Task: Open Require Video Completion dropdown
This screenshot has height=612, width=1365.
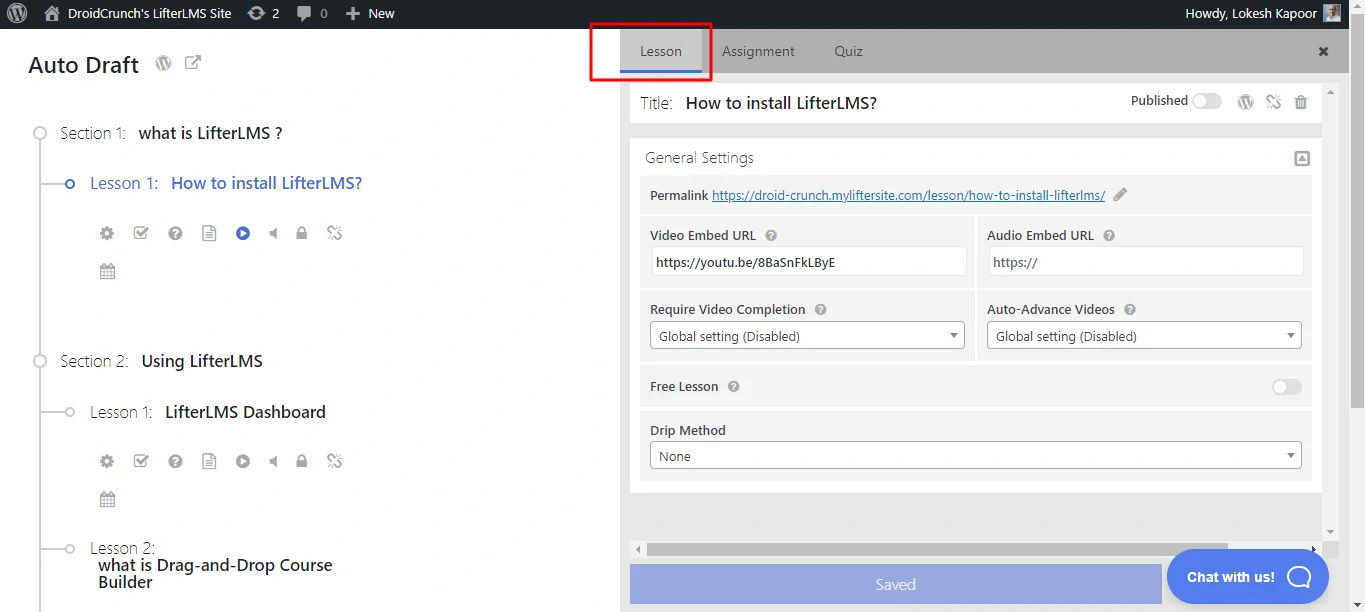Action: click(807, 336)
